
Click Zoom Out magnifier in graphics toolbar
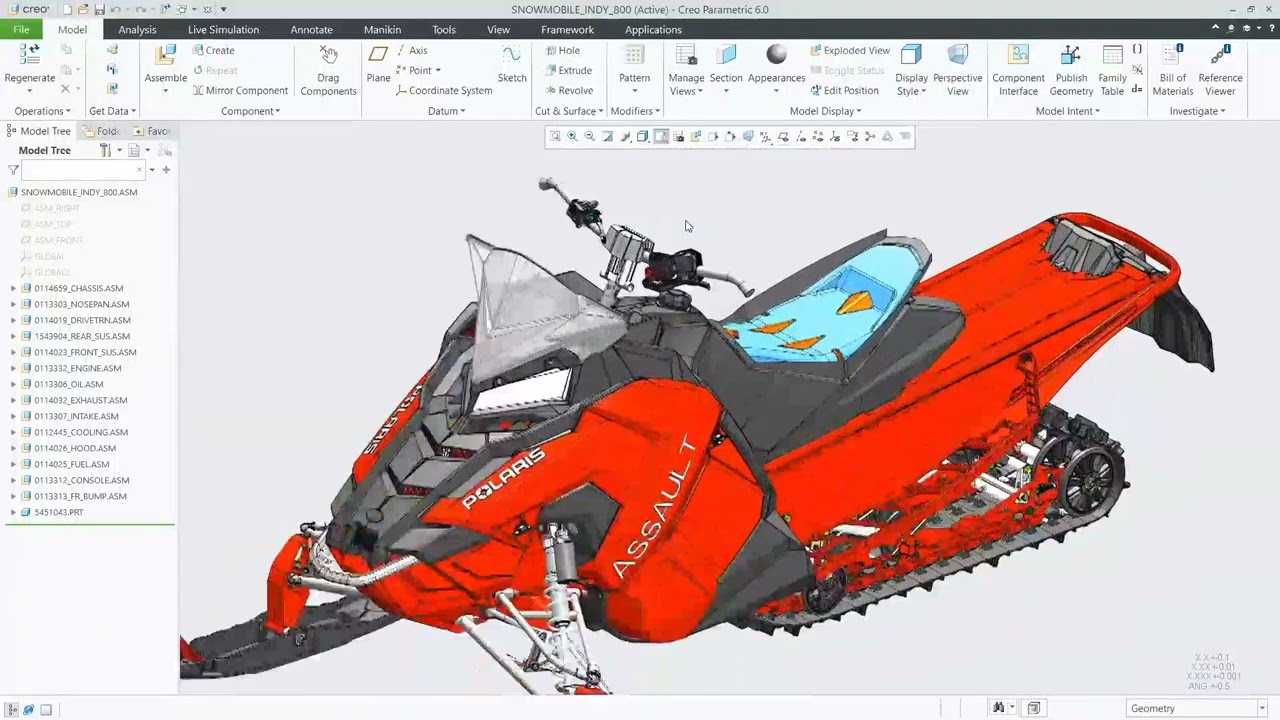[x=589, y=137]
